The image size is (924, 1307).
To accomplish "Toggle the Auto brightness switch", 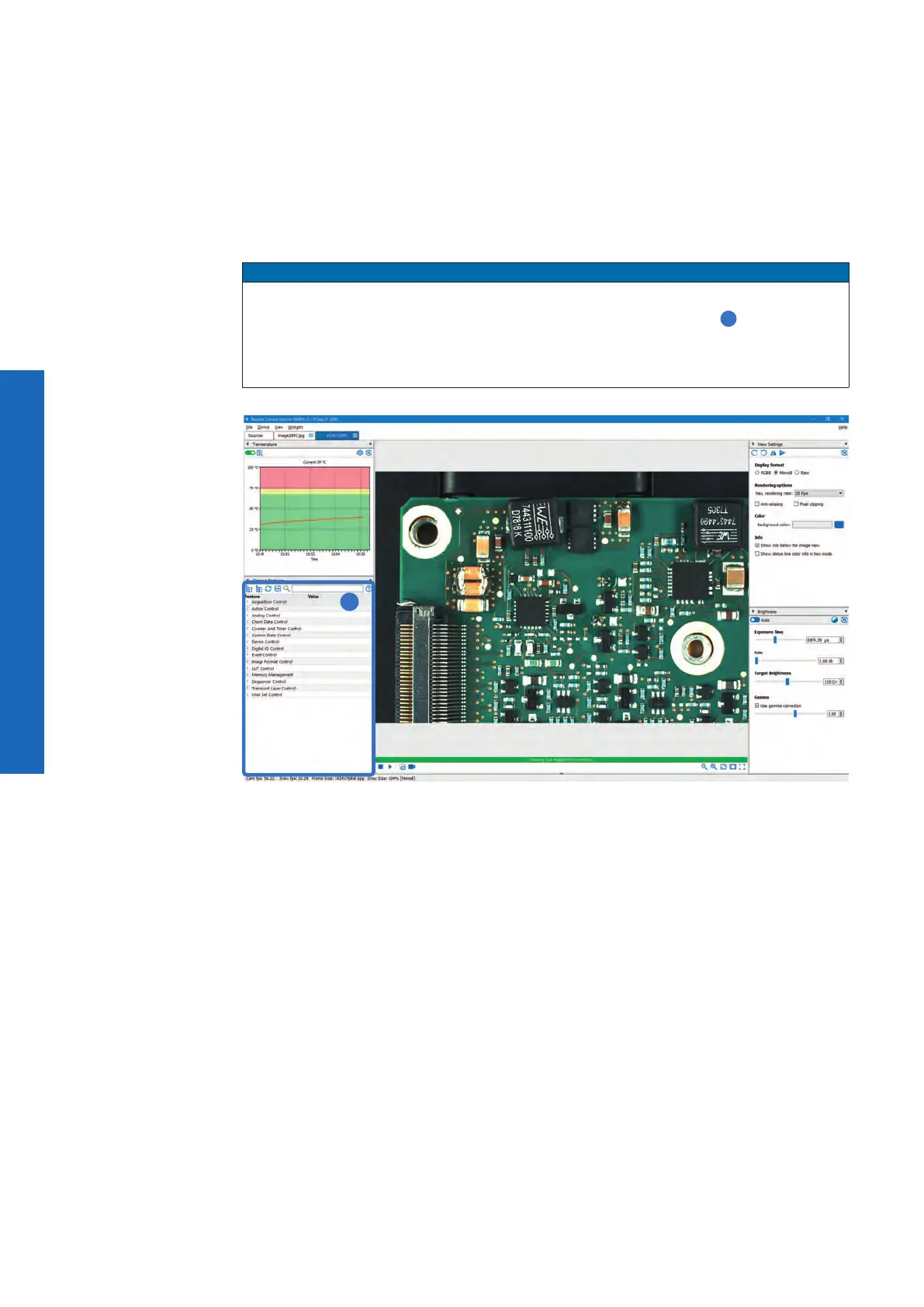I will [755, 620].
